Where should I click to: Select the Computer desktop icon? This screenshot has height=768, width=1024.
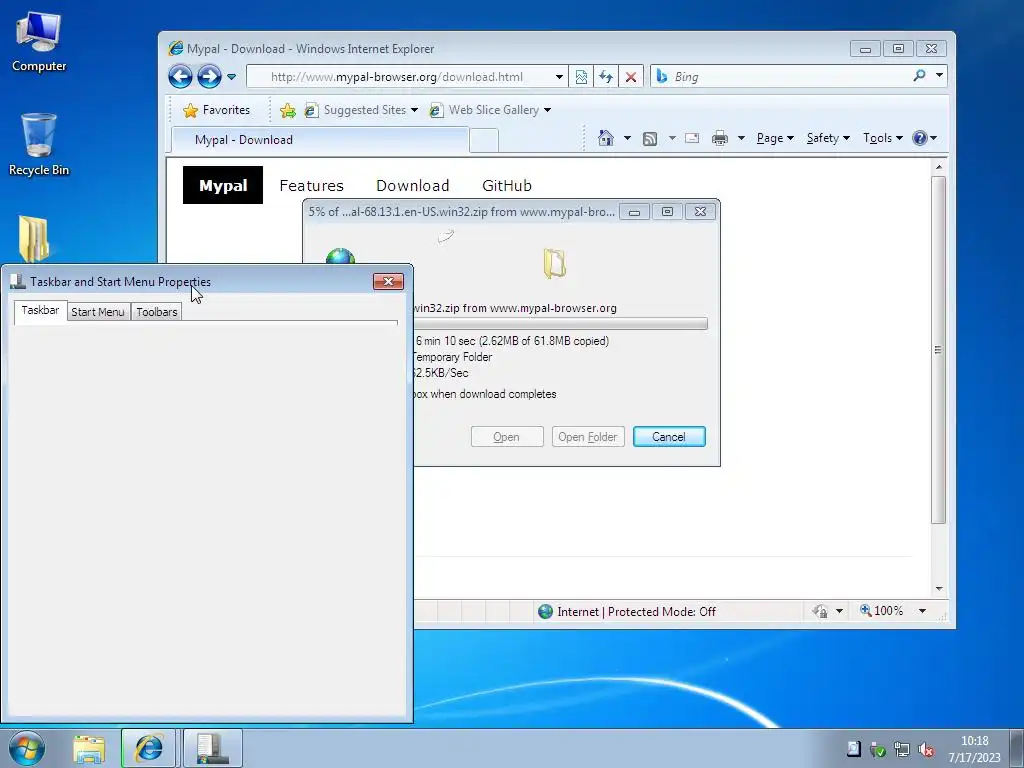pos(39,42)
